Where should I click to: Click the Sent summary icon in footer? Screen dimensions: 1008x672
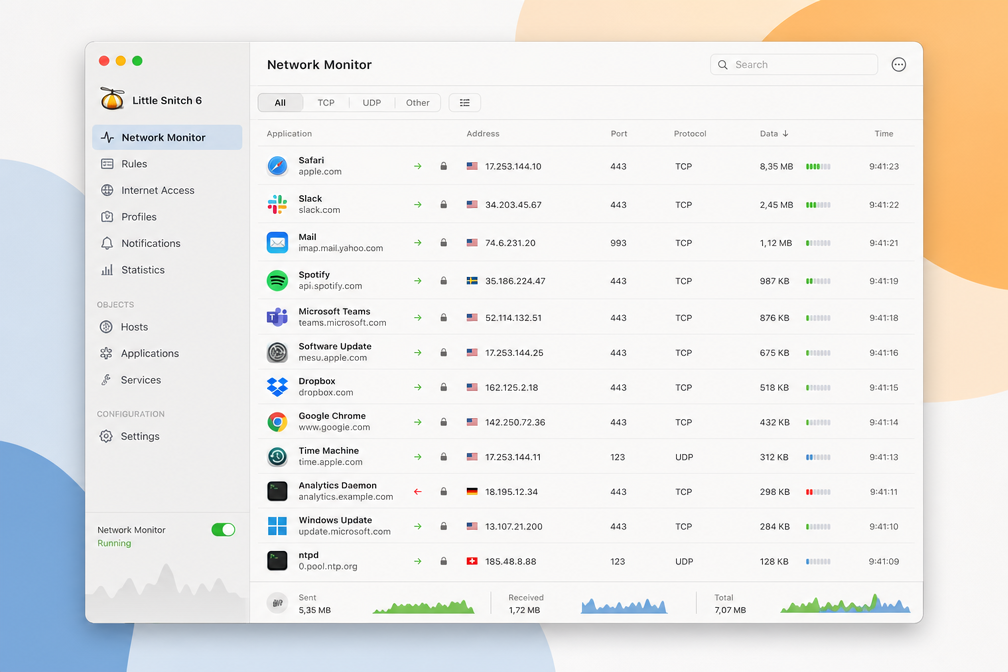tap(277, 603)
